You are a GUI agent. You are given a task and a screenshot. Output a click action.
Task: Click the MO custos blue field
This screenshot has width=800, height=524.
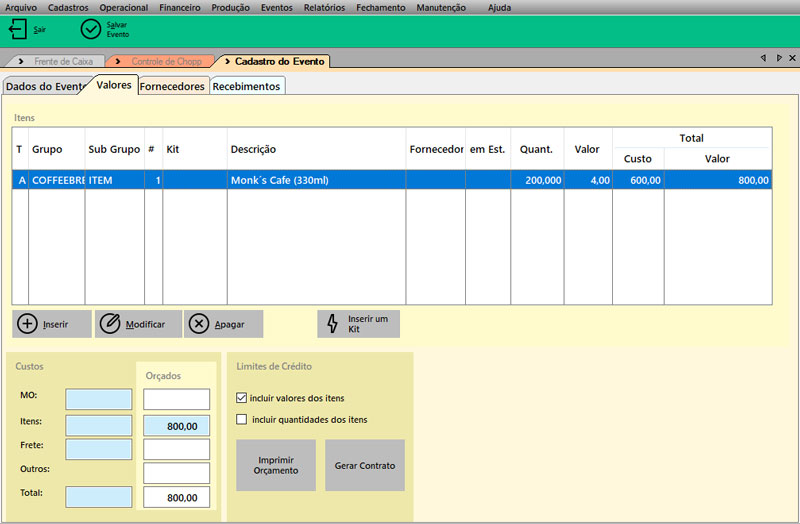click(x=98, y=399)
